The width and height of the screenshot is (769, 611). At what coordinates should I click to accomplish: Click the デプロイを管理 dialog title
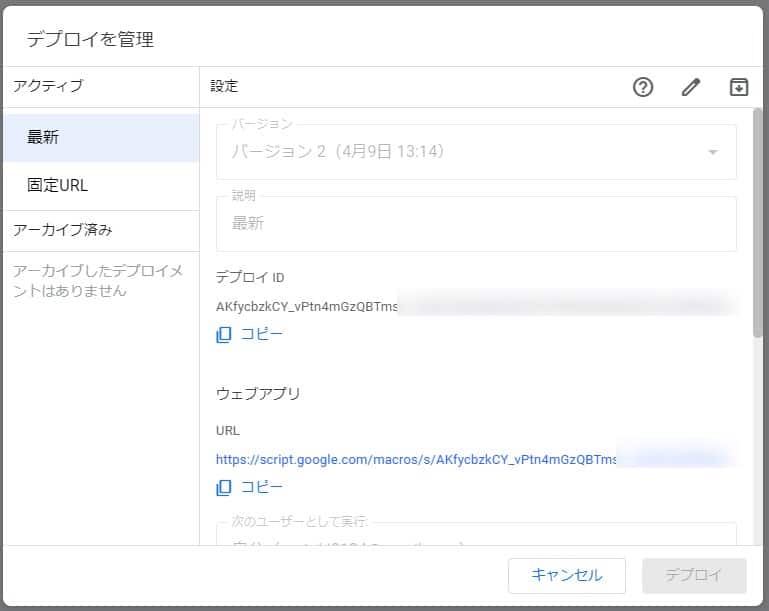tap(90, 40)
